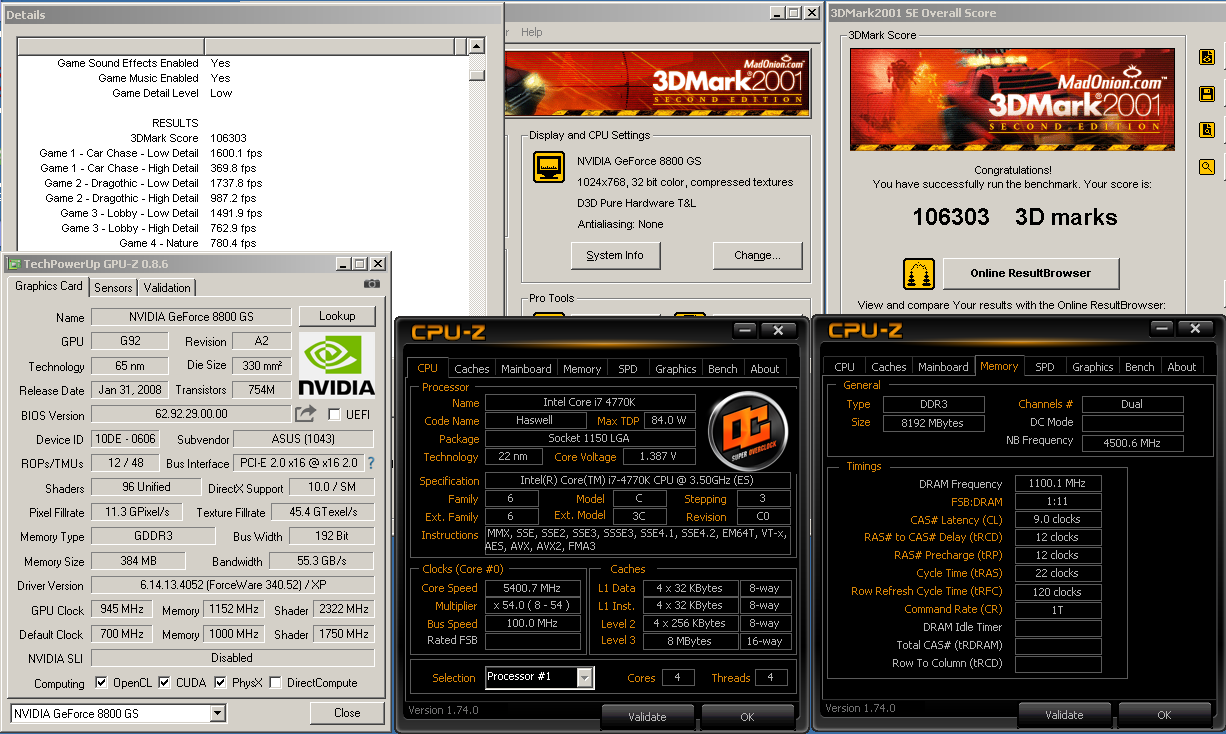
Task: Click the NVIDIA logo in GPU-Z
Action: coord(337,366)
